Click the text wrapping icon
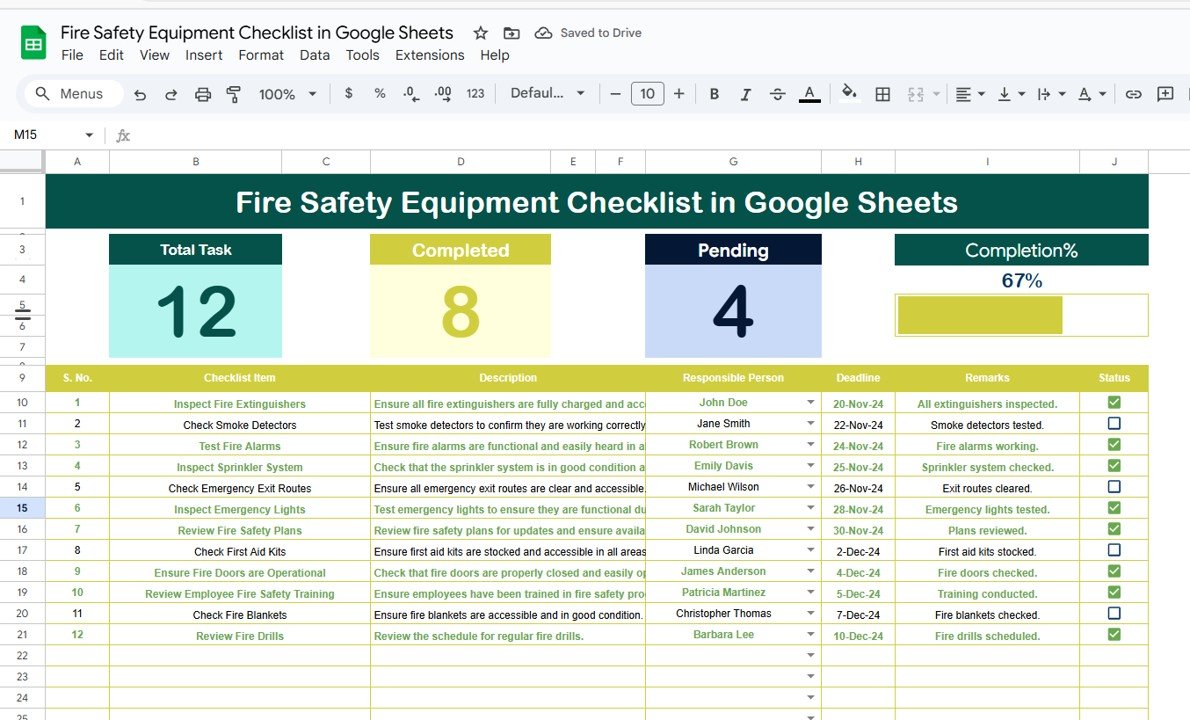The width and height of the screenshot is (1190, 720). point(1044,94)
